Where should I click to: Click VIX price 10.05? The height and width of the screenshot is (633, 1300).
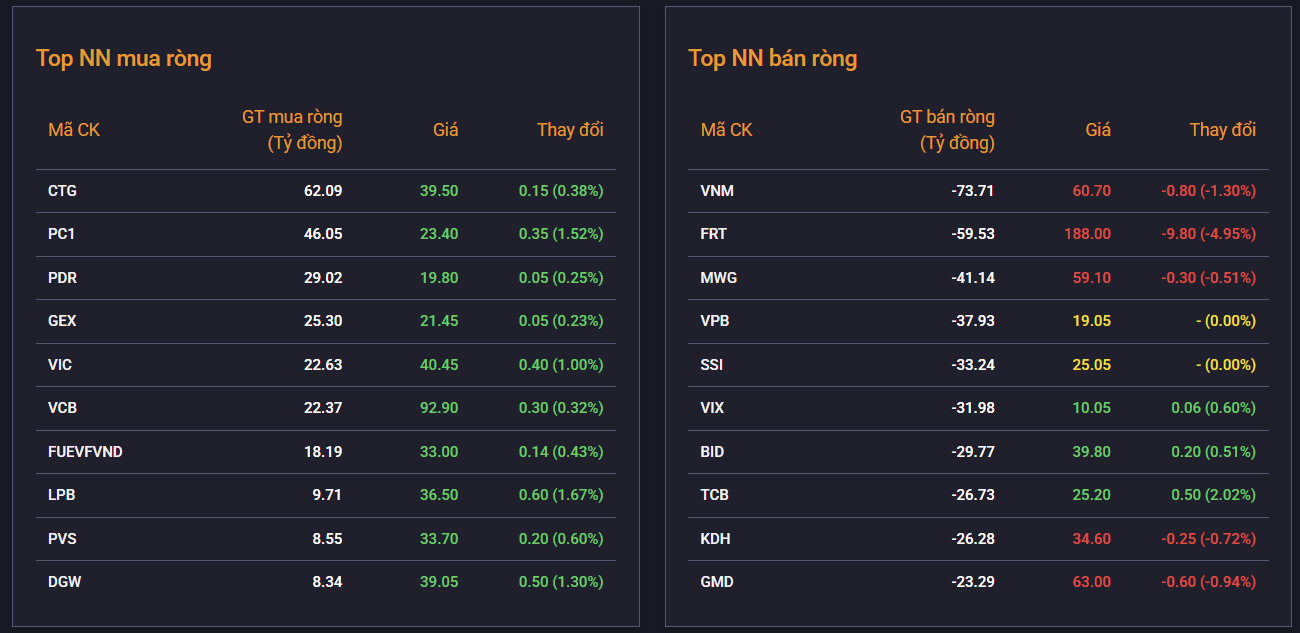(x=1092, y=408)
